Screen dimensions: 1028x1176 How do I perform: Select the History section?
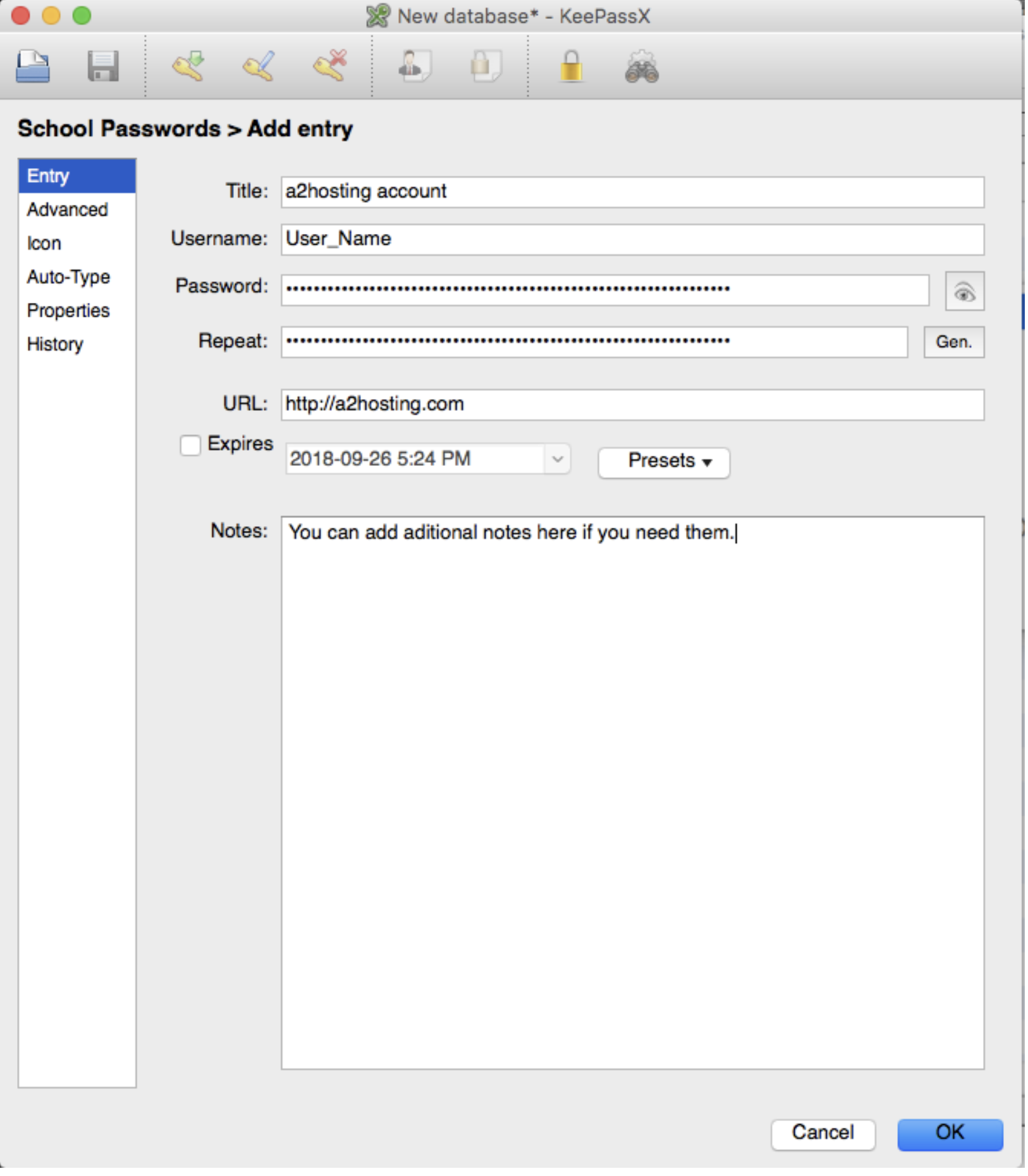point(55,345)
